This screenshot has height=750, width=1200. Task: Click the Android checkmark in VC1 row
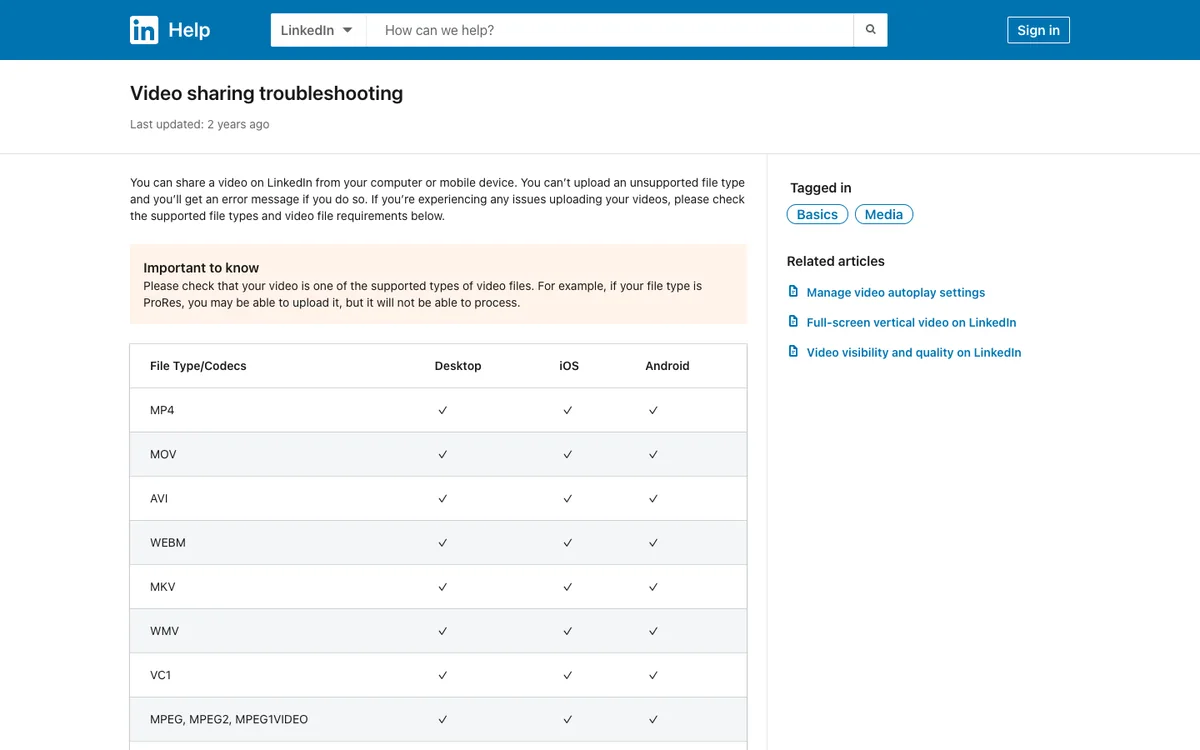[653, 675]
